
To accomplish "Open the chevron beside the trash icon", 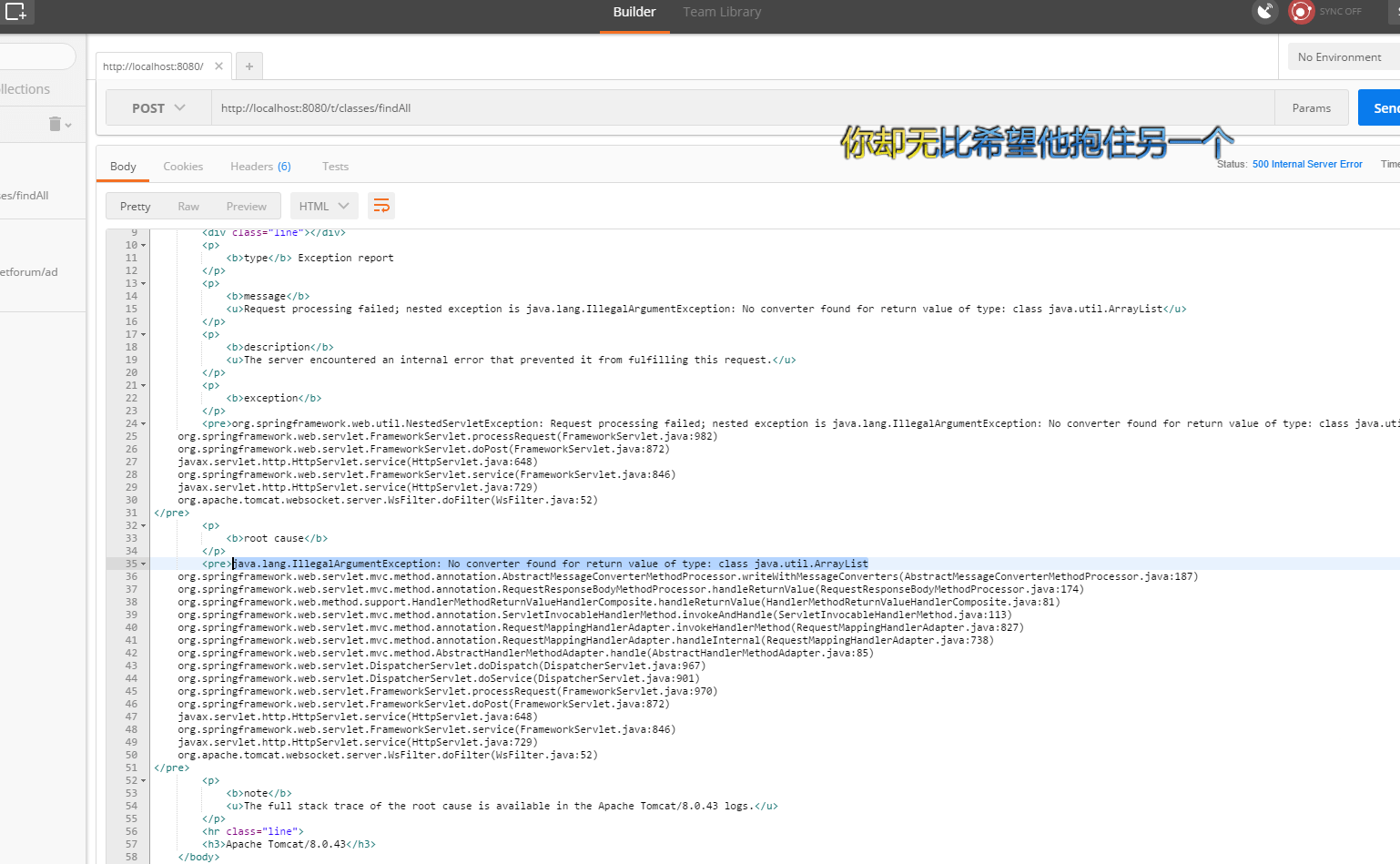I will pyautogui.click(x=67, y=127).
